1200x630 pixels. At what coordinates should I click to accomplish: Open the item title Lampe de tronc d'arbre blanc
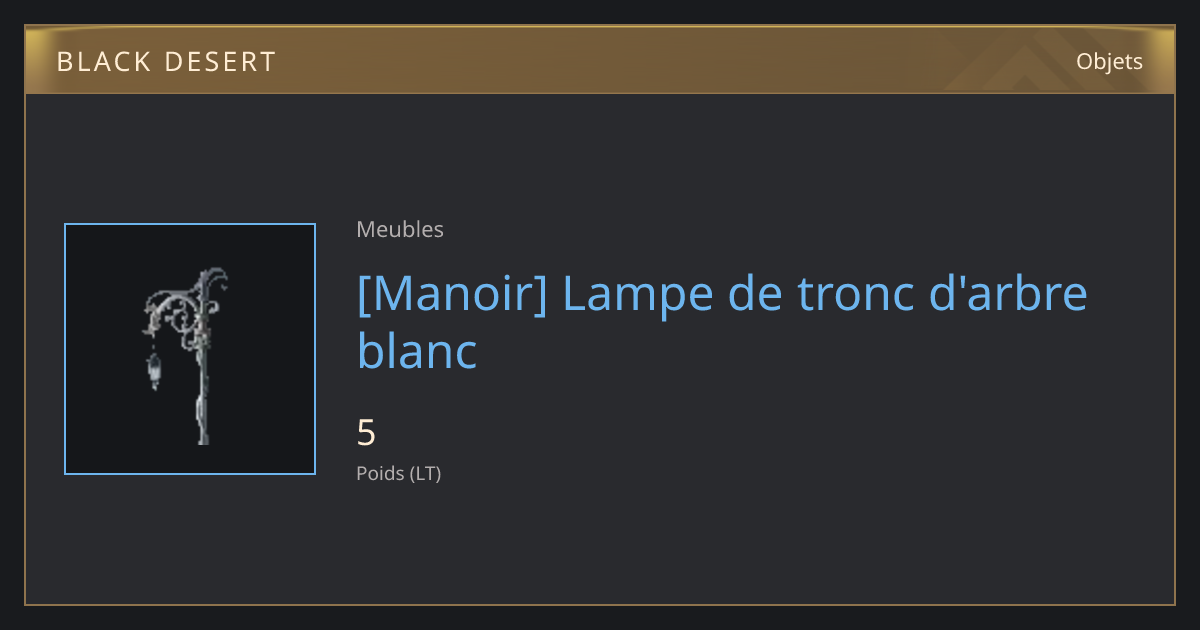click(x=722, y=322)
